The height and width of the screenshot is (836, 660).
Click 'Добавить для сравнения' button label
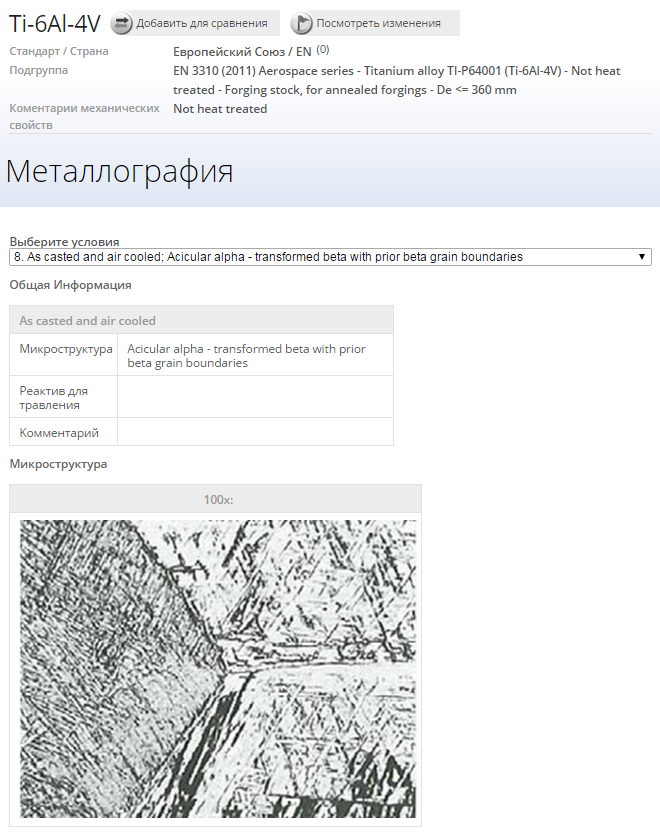(202, 23)
